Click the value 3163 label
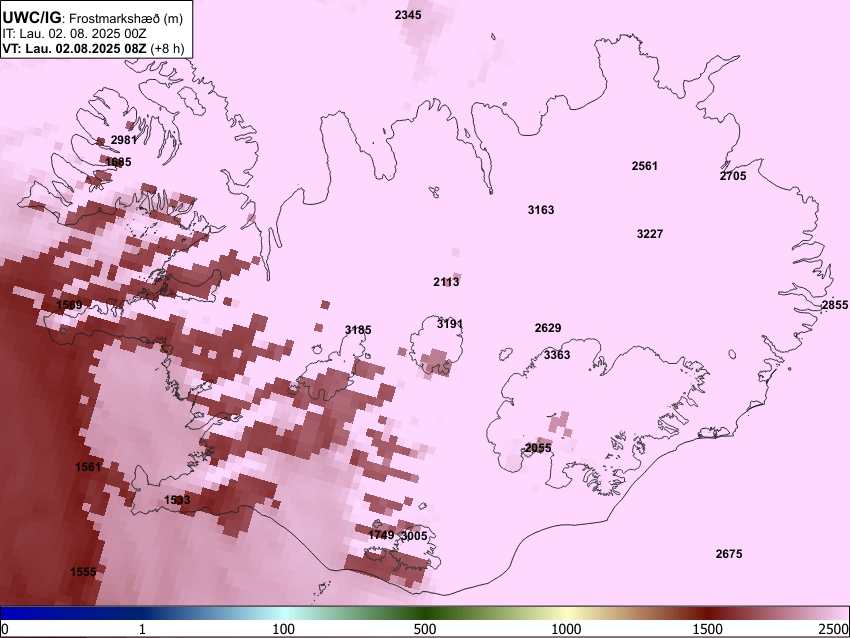Viewport: 850px width, 638px height. pyautogui.click(x=541, y=210)
